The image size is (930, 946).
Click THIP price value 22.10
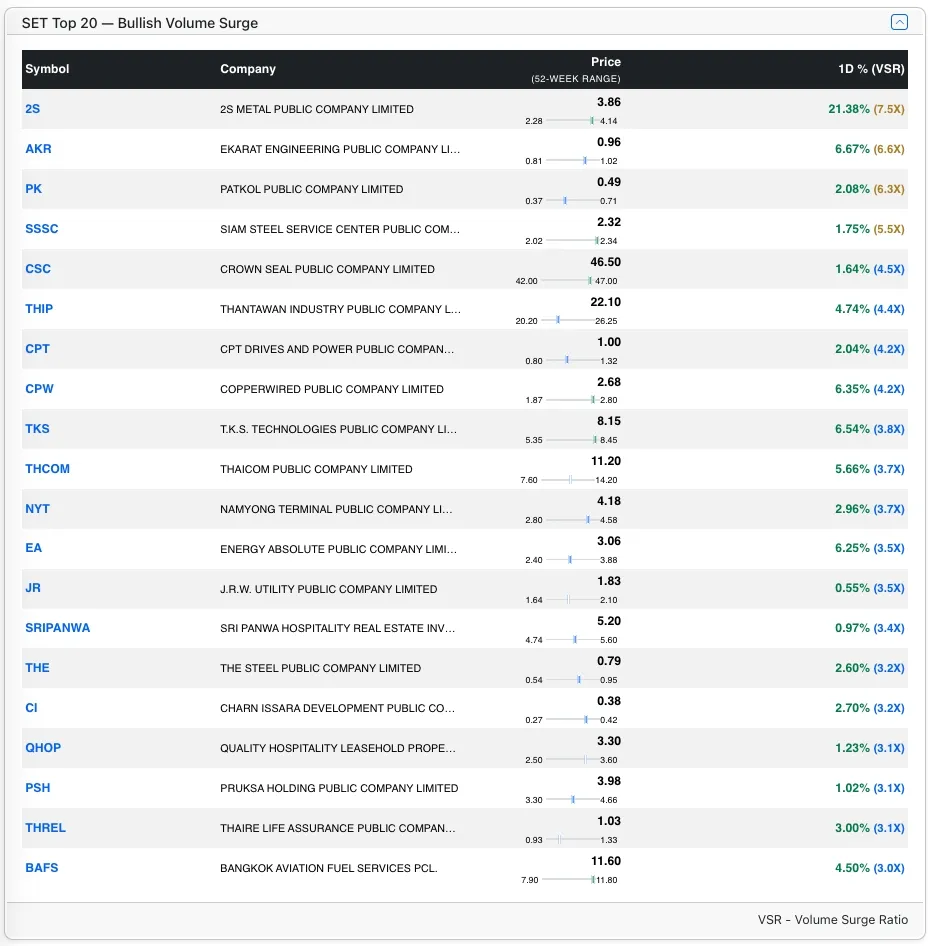coord(605,302)
